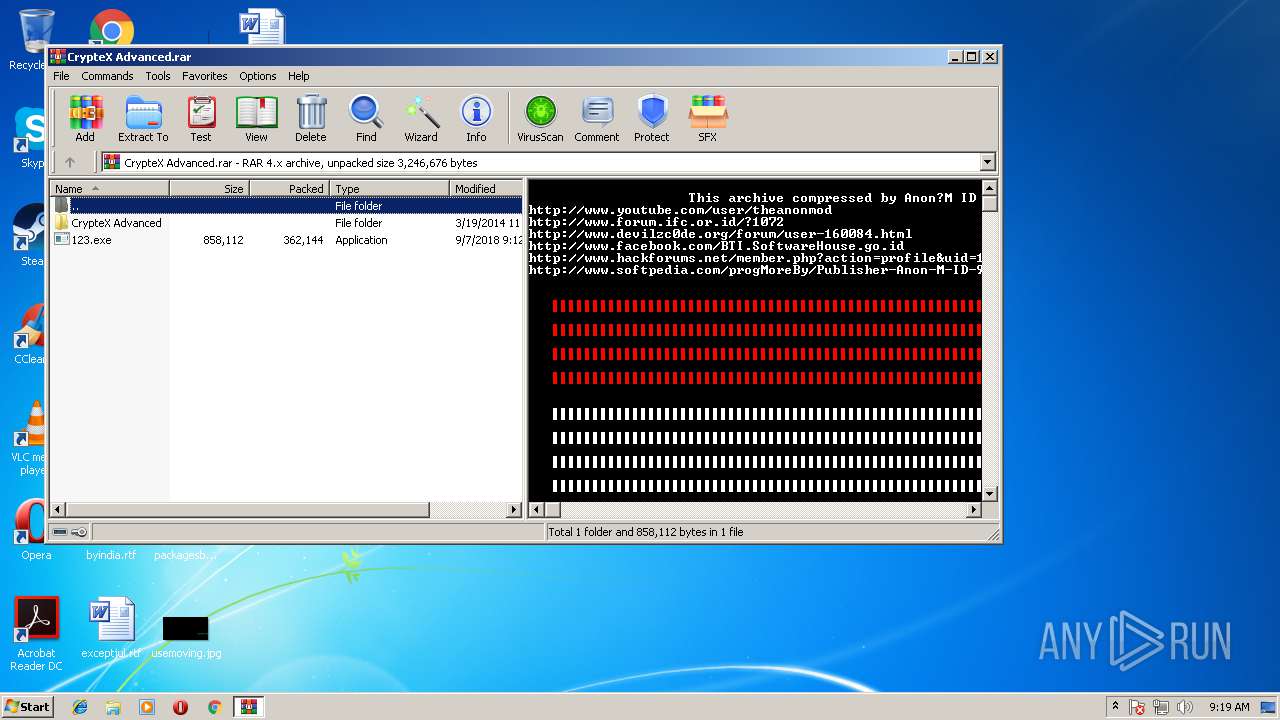Click the Add toolbar icon
Viewport: 1280px width, 720px height.
(85, 119)
